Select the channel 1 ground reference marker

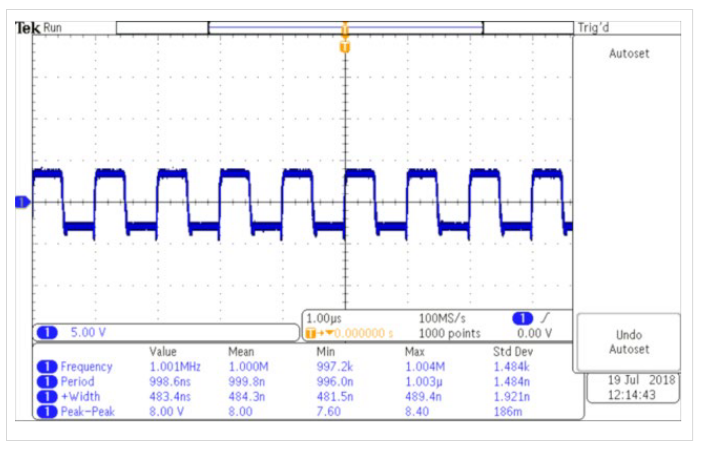coord(22,203)
